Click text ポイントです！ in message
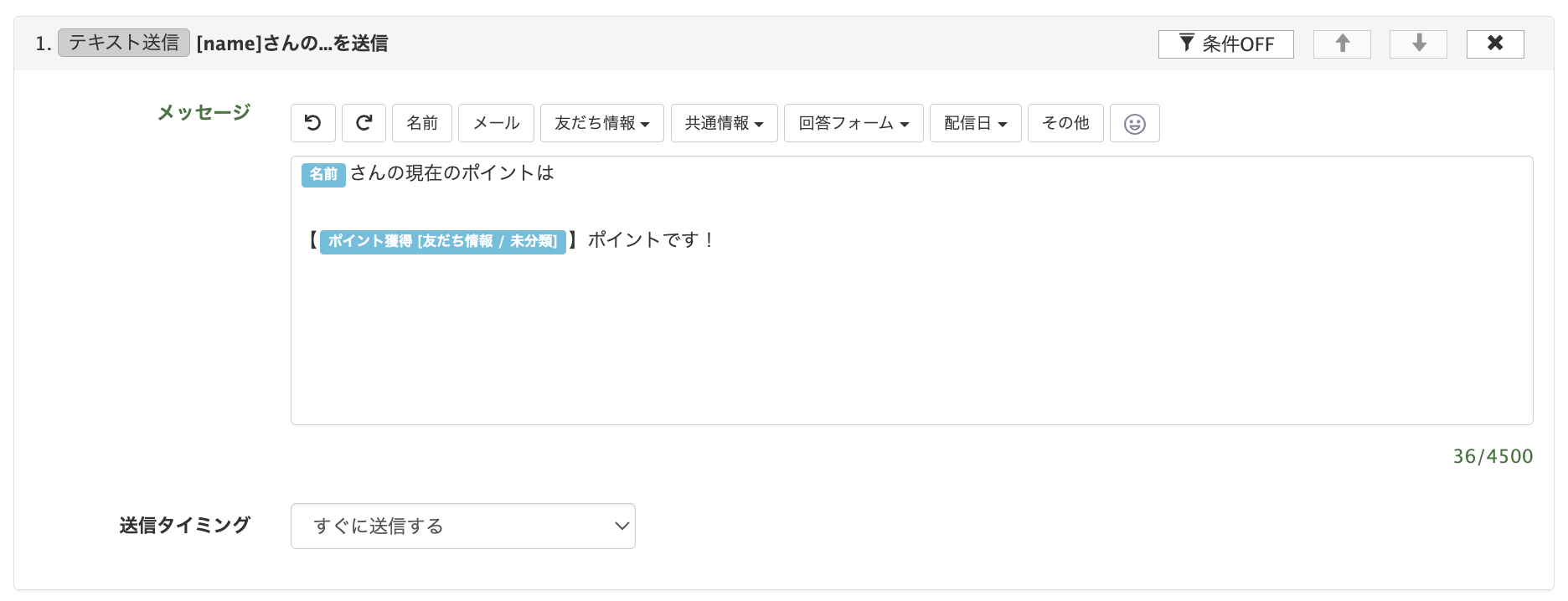Viewport: 1568px width, 601px height. pos(652,240)
